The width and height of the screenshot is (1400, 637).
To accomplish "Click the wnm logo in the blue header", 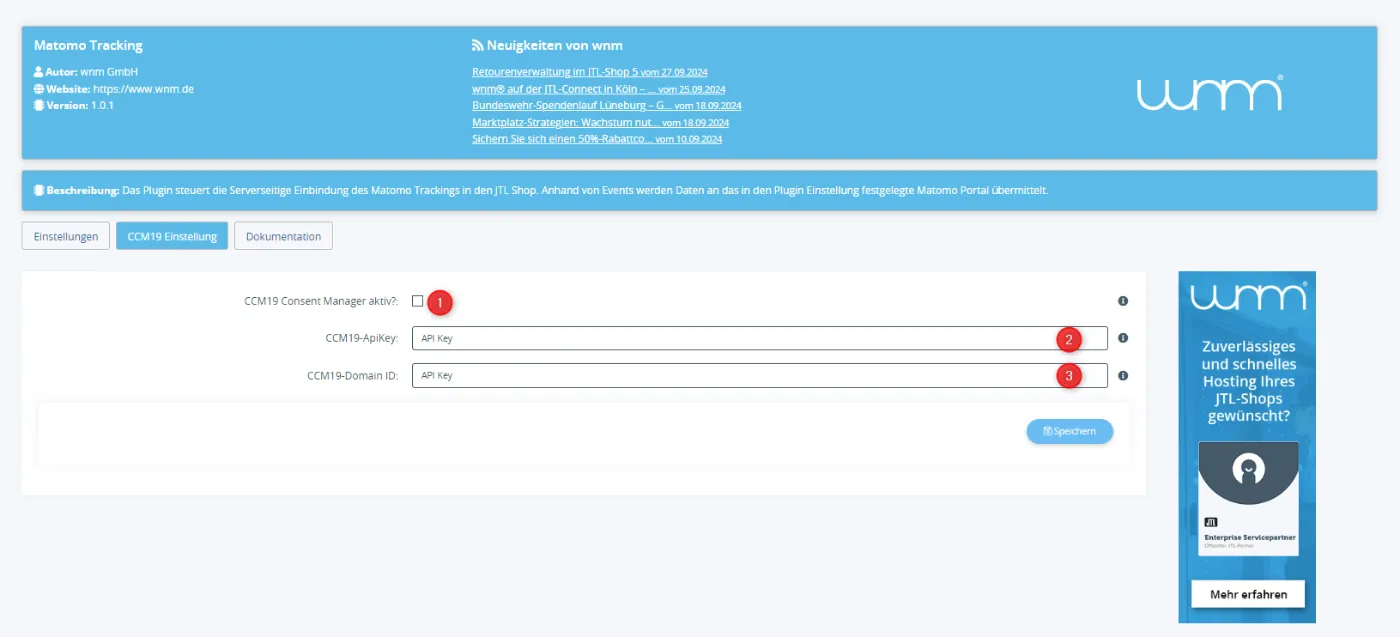I will (1210, 92).
